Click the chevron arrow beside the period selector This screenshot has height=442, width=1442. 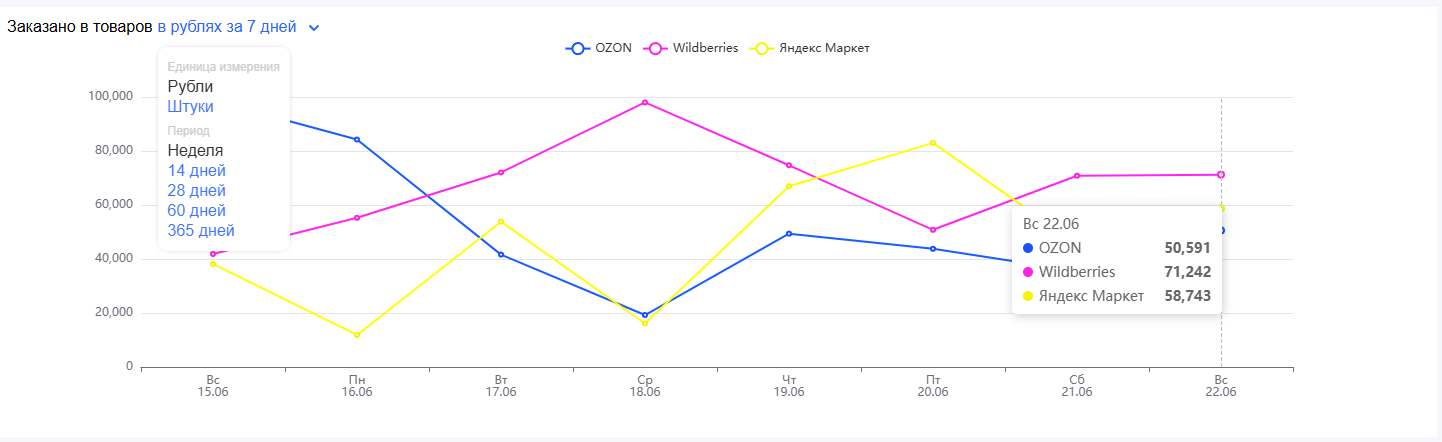coord(314,28)
